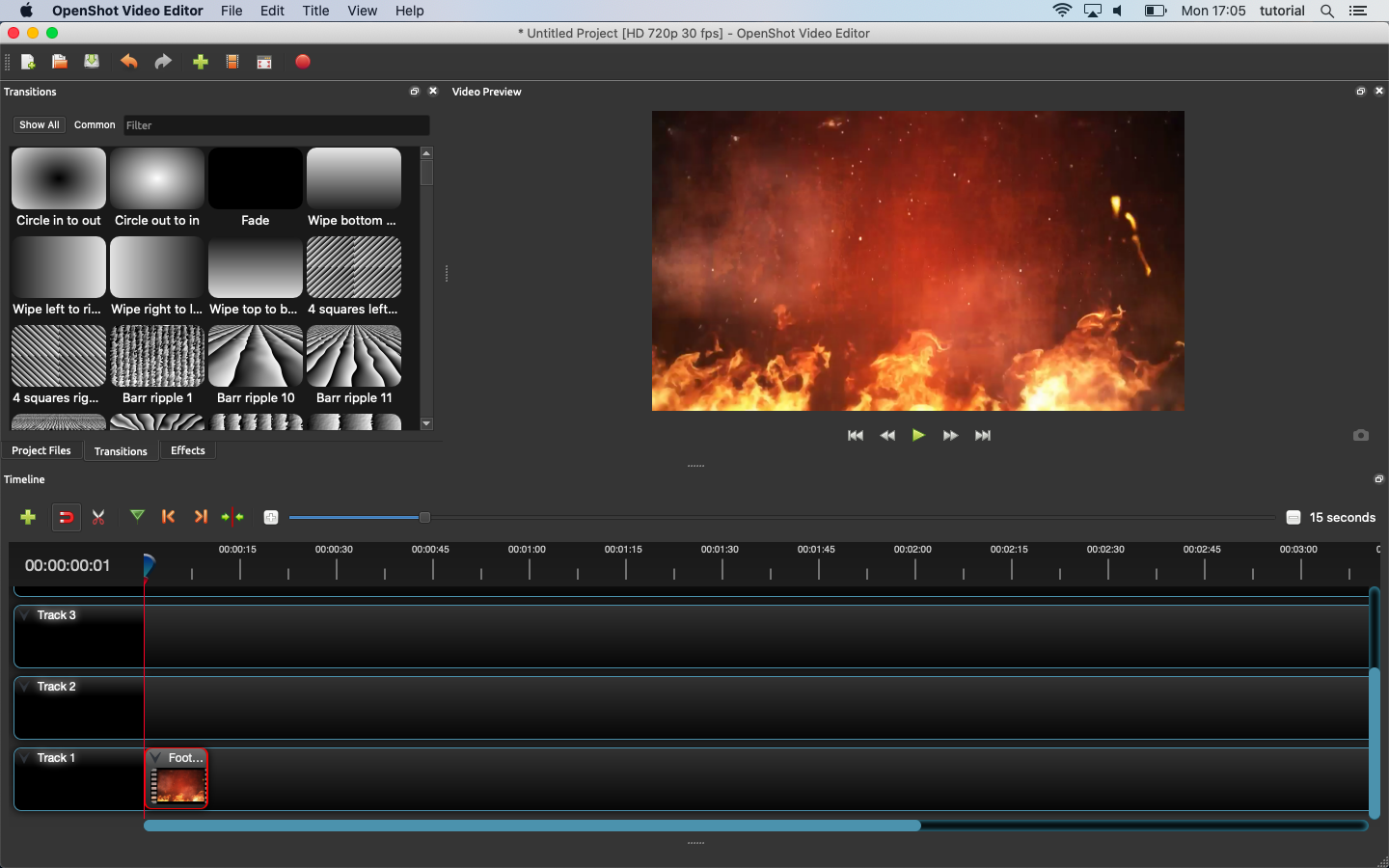
Task: Expand the Track 3 dropdown arrow
Action: pos(25,615)
